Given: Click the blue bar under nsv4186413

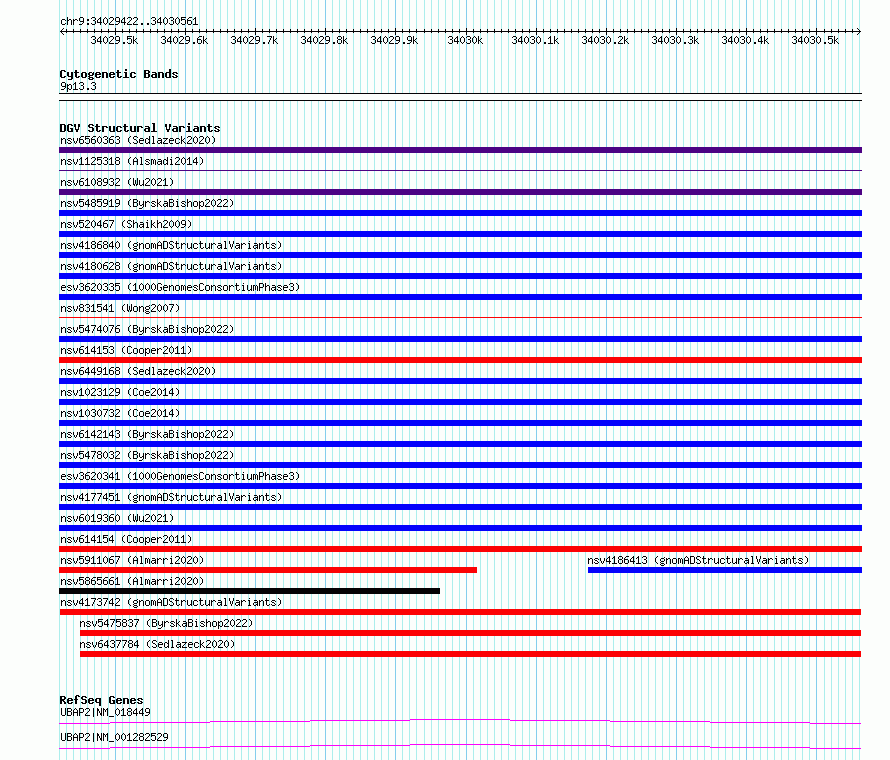Looking at the screenshot, I should tap(725, 570).
